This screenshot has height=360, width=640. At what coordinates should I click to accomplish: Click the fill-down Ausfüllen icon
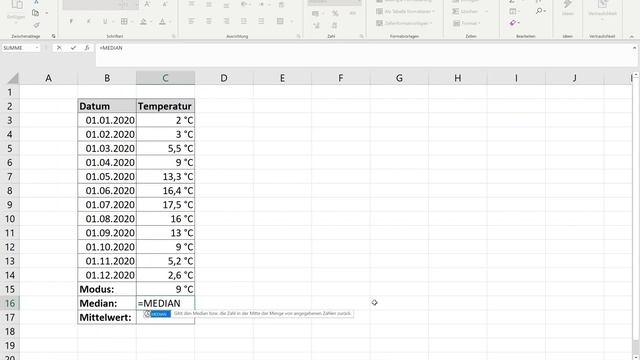[513, 11]
